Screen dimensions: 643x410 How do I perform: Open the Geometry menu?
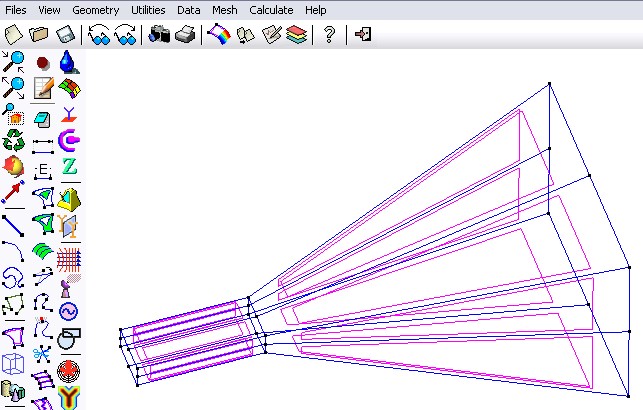(96, 10)
